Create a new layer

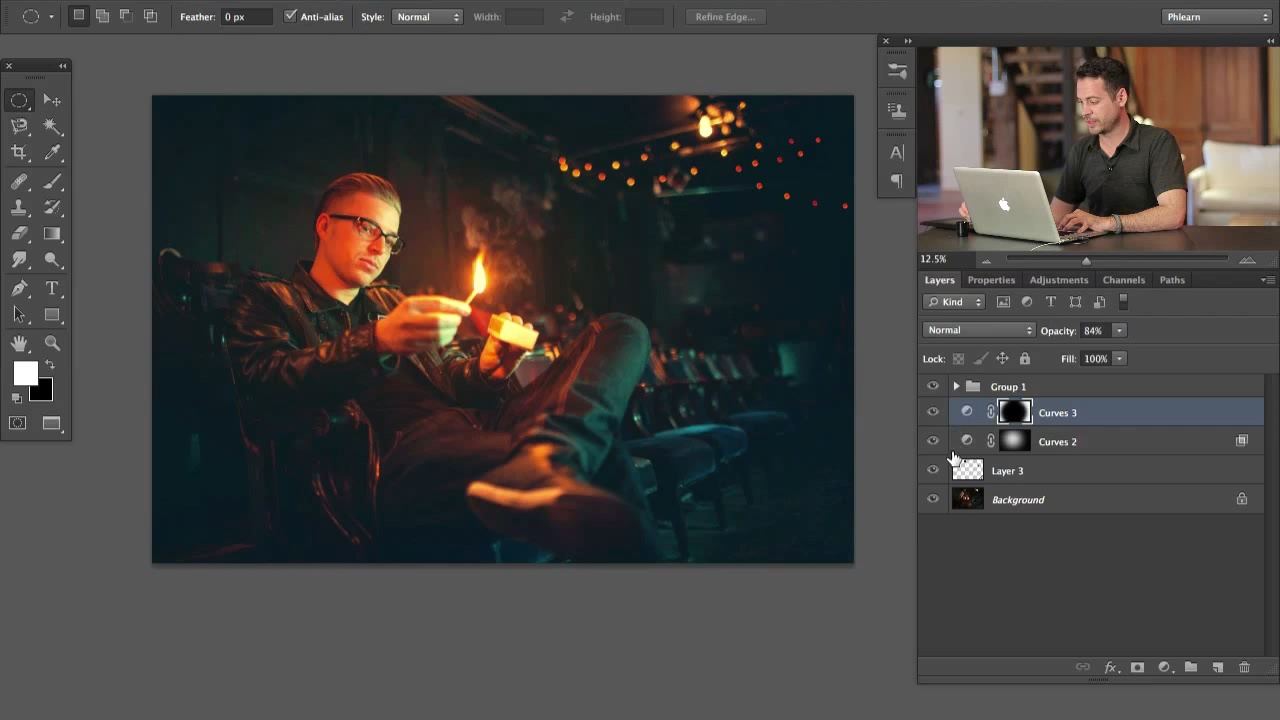[1218, 667]
